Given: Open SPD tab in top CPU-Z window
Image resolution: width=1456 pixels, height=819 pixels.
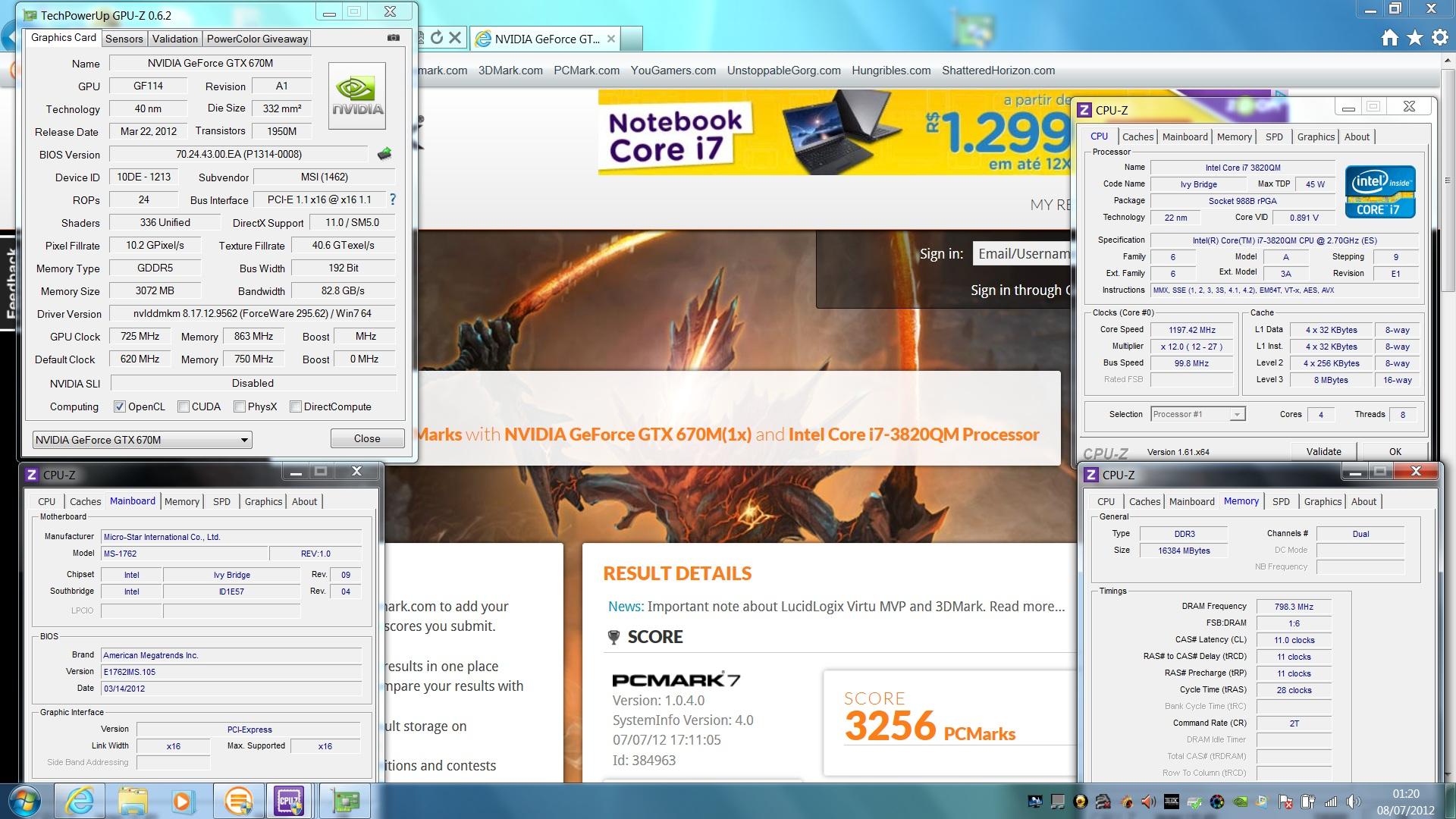Looking at the screenshot, I should [1274, 136].
